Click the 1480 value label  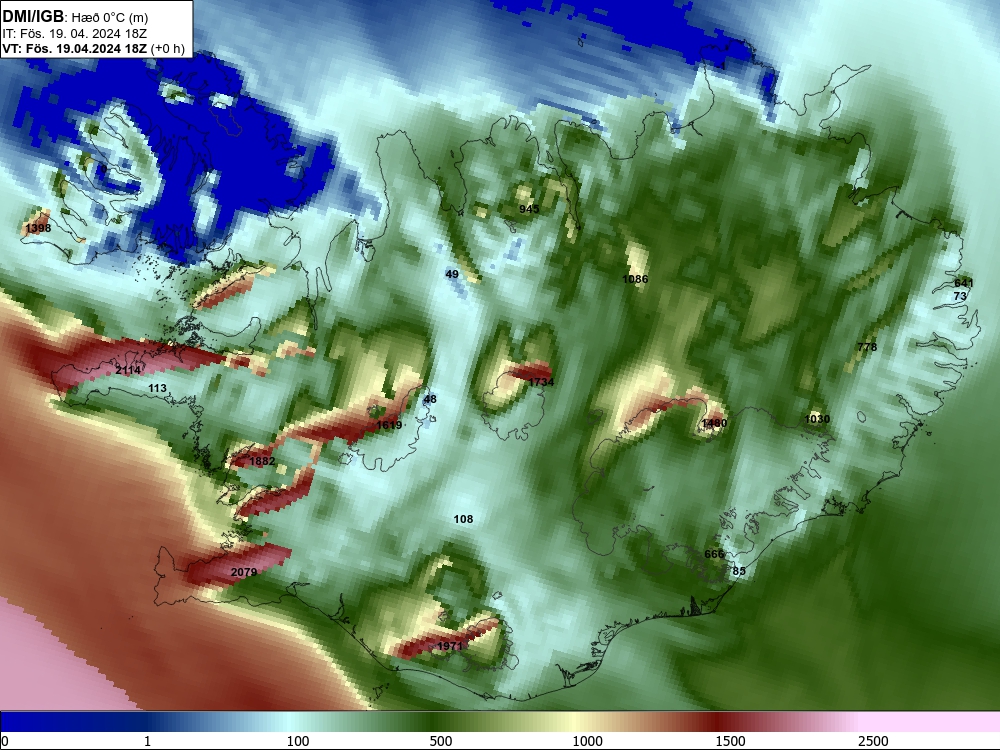click(x=714, y=423)
